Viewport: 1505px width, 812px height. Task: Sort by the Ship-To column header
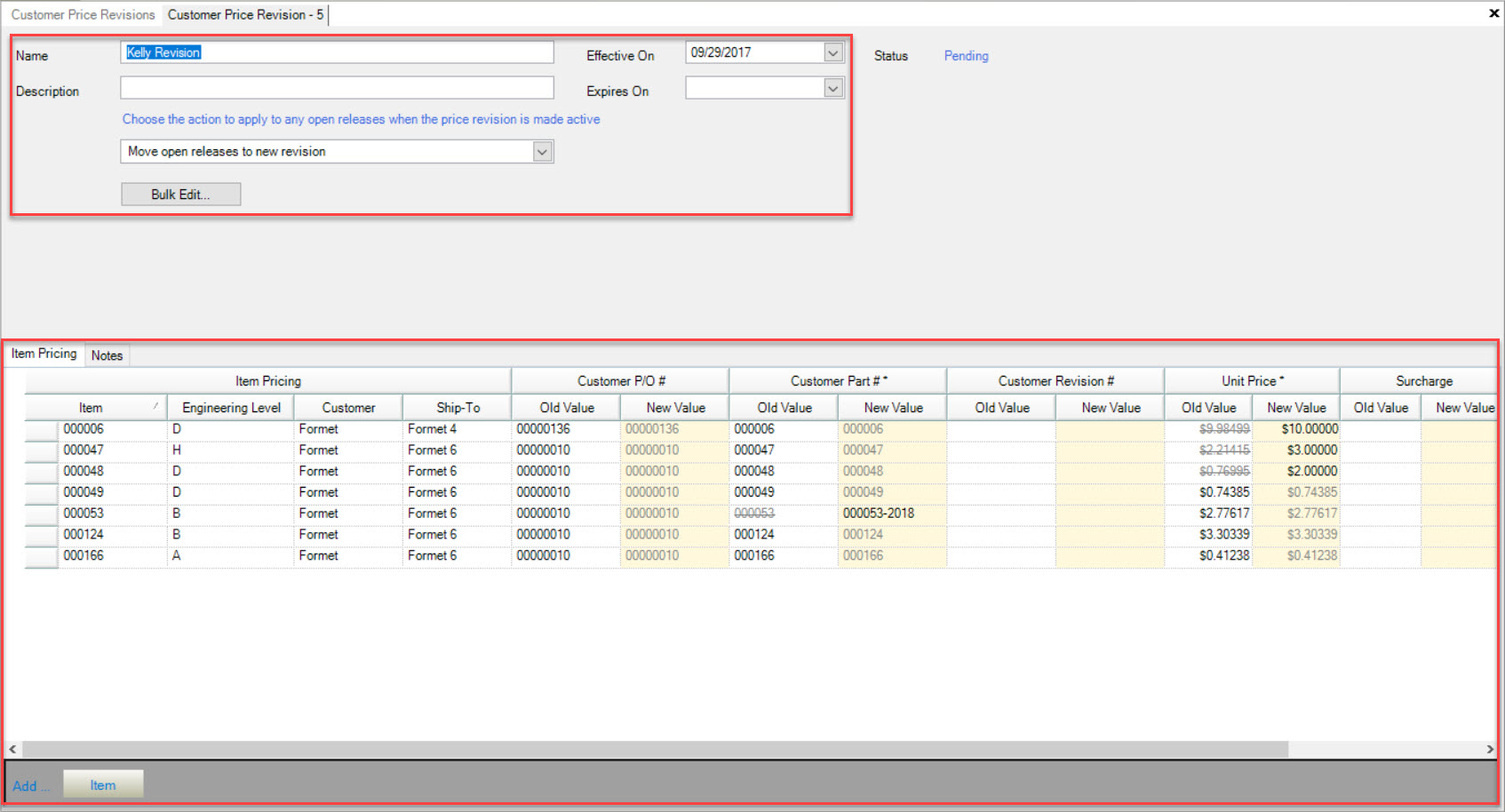[x=458, y=408]
